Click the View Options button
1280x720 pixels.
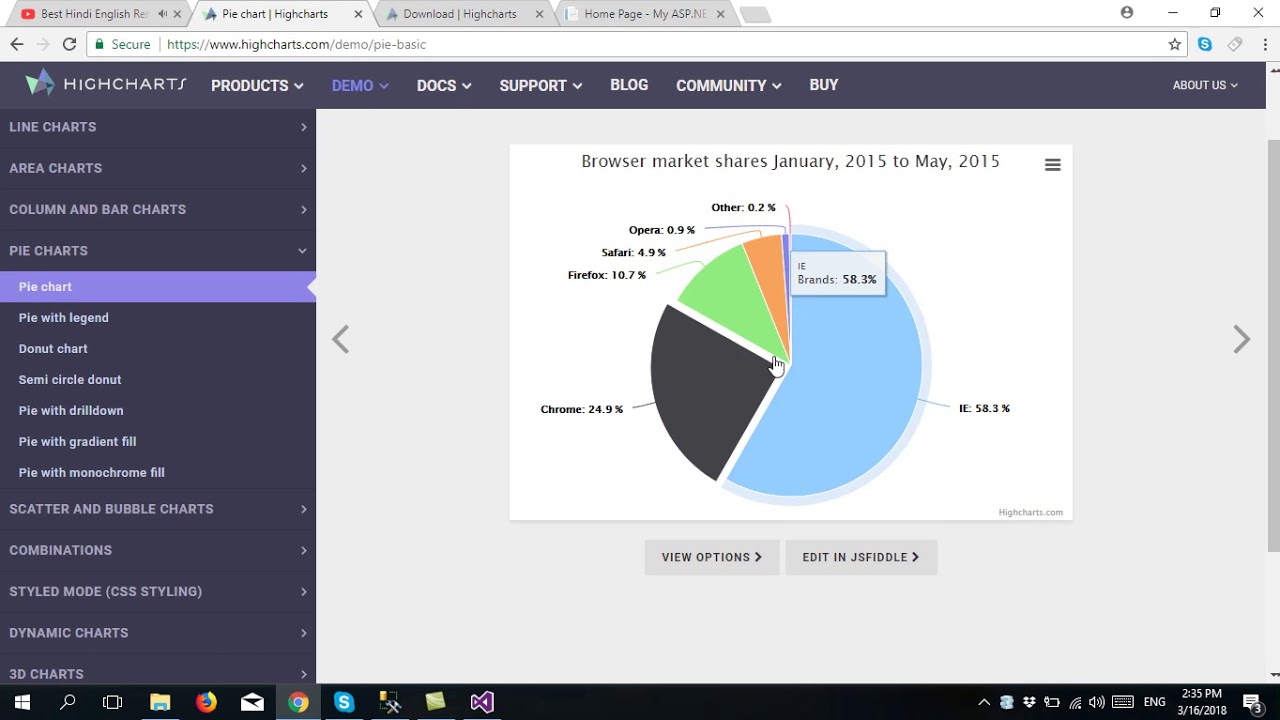pos(712,557)
